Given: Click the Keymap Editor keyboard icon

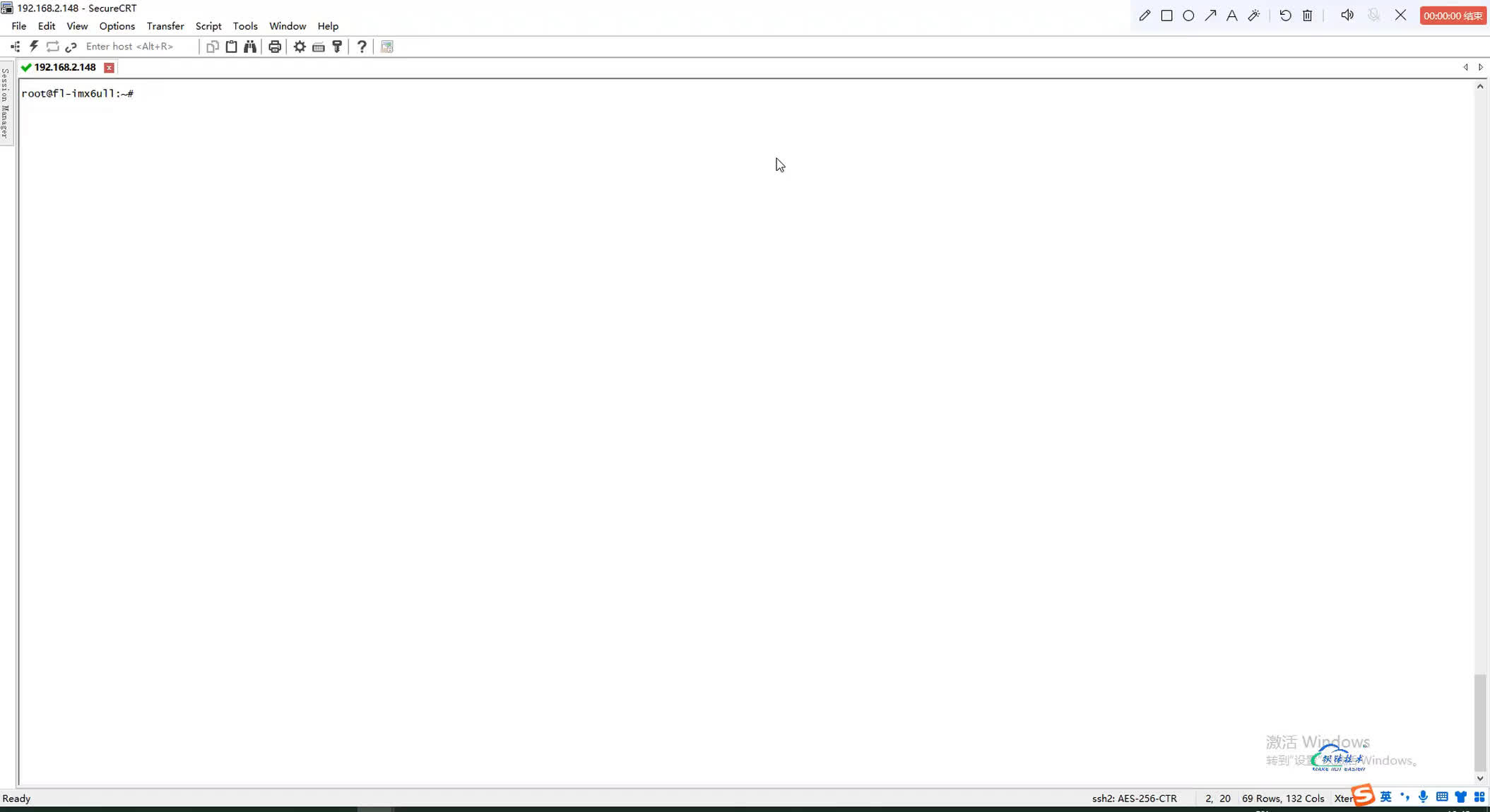Looking at the screenshot, I should 319,47.
